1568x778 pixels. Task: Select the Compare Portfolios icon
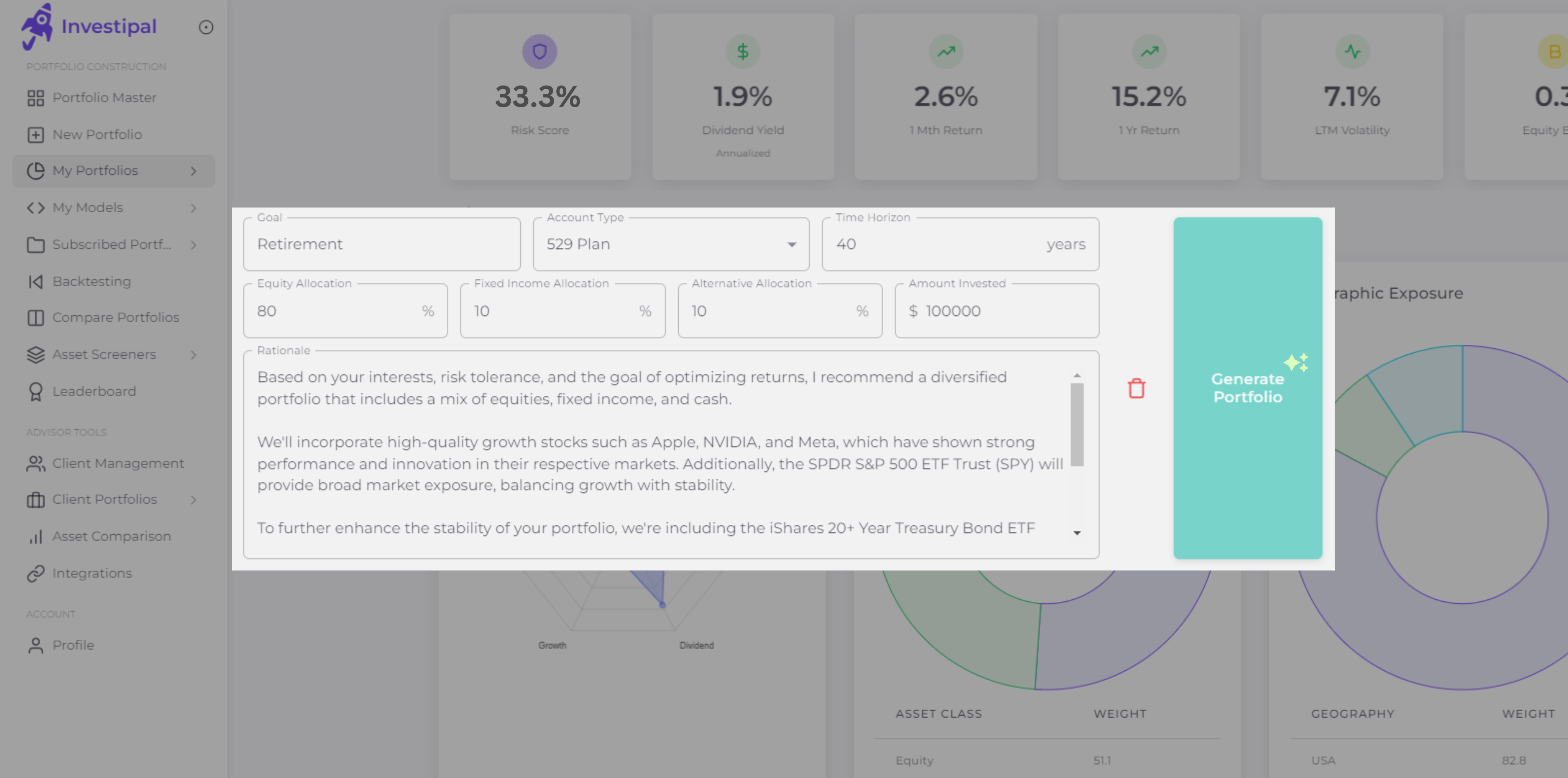click(35, 317)
